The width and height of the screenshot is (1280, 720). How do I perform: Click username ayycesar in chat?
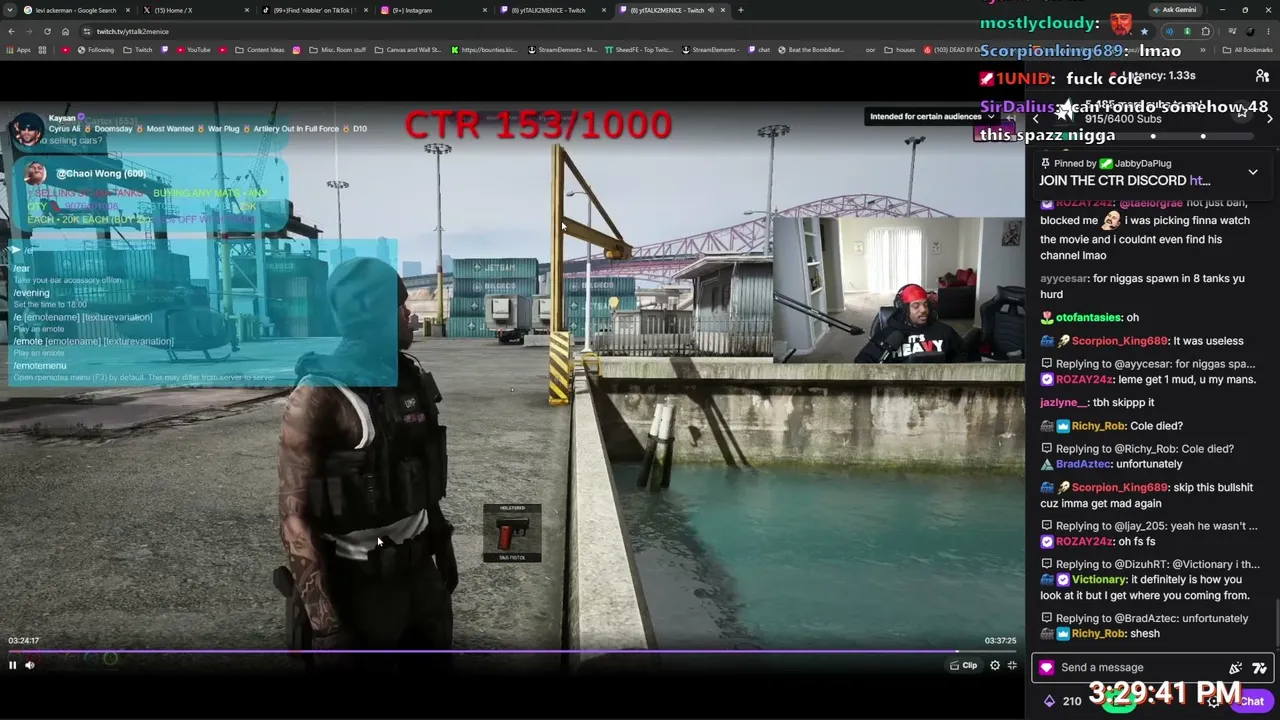coord(1064,278)
